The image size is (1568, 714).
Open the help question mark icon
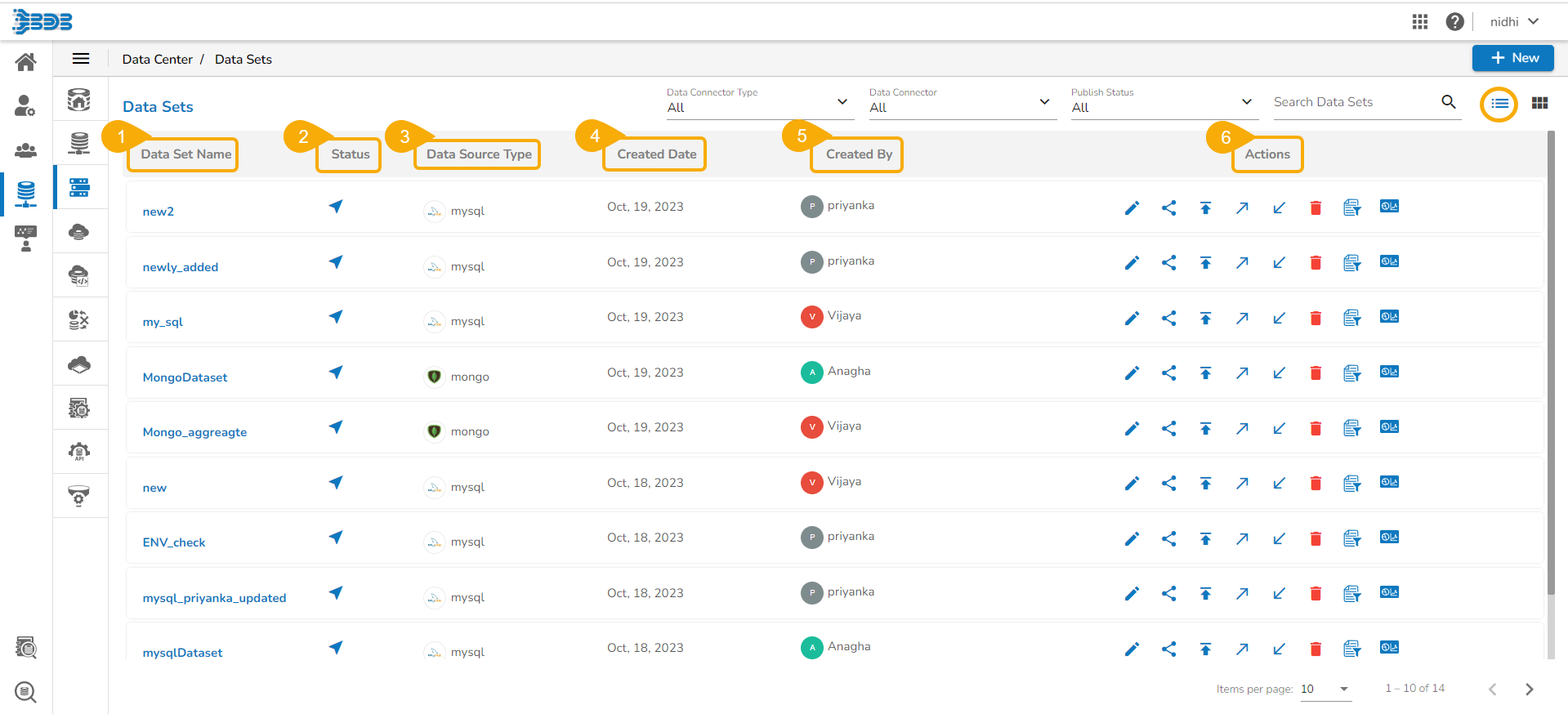point(1454,22)
